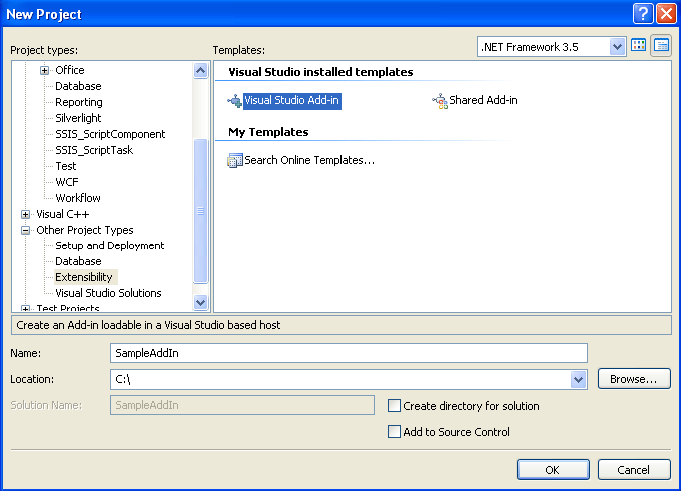The image size is (681, 491).
Task: Switch templates to large icons view
Action: (x=638, y=46)
